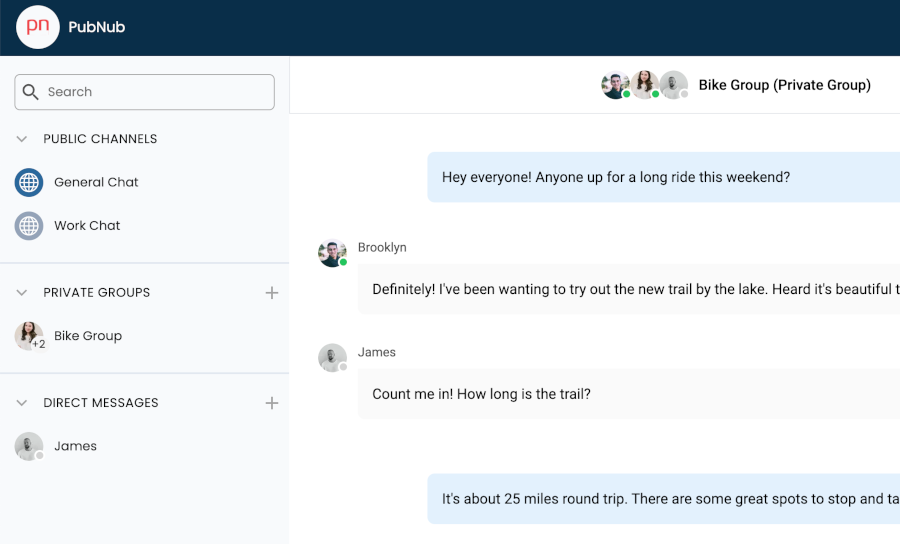Add a new private group
900x544 pixels.
pos(272,293)
